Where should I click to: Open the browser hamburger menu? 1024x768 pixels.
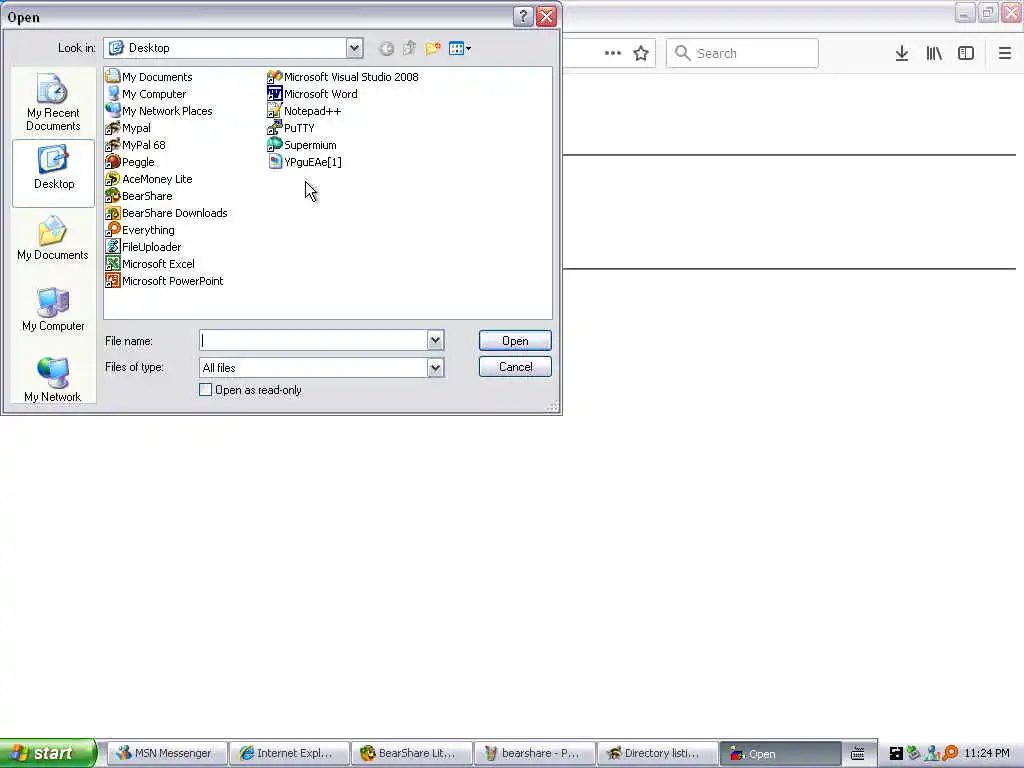point(1004,54)
